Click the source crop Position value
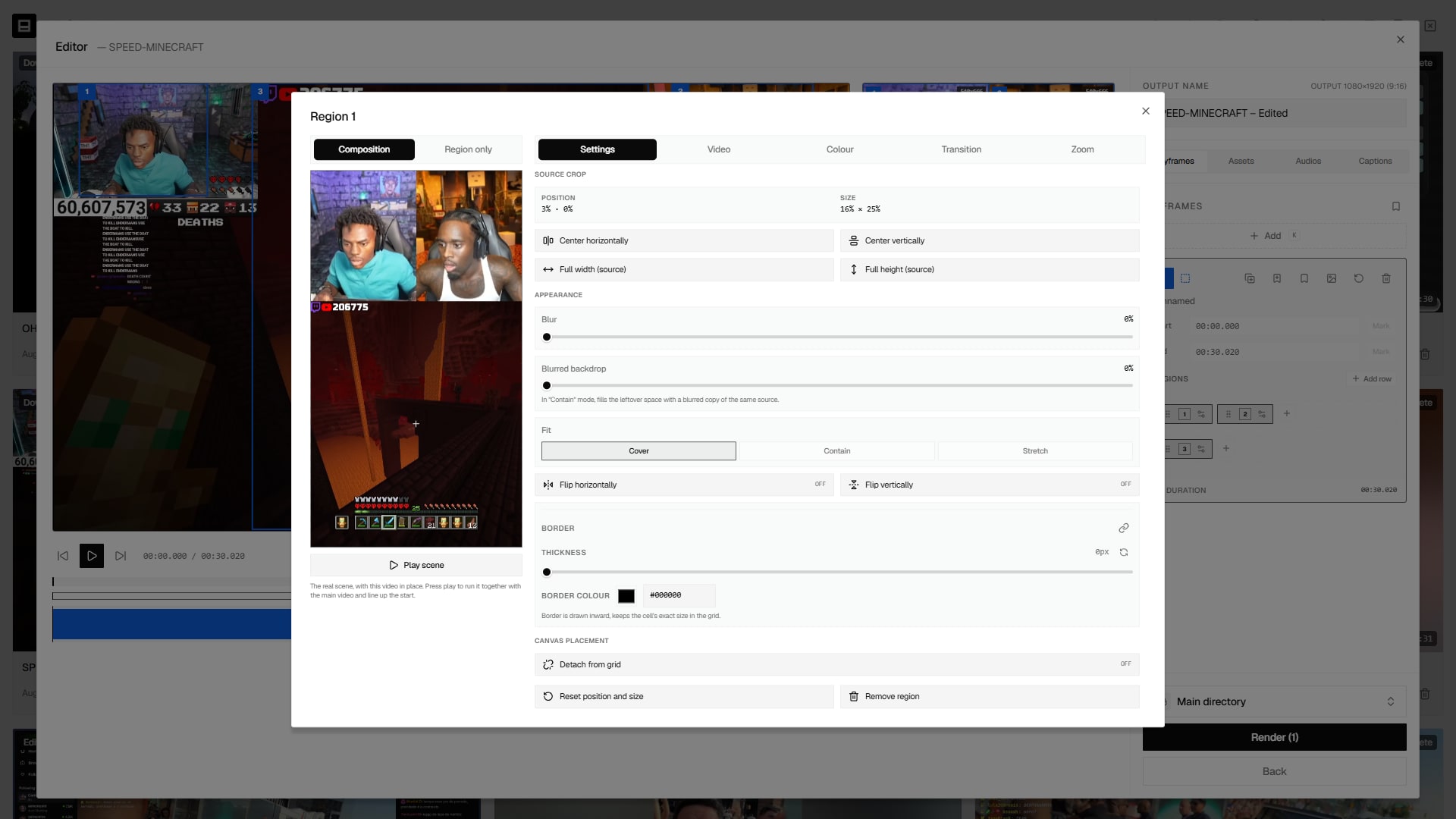Image resolution: width=1456 pixels, height=819 pixels. (x=557, y=209)
